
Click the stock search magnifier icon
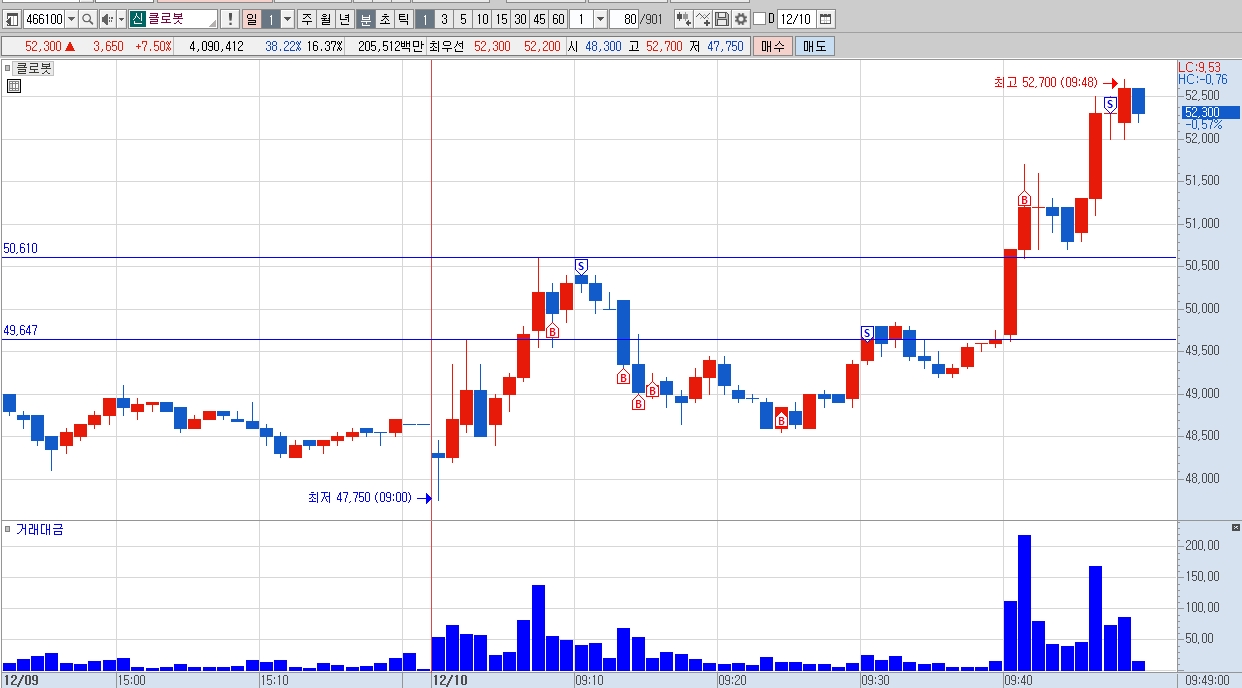tap(87, 19)
